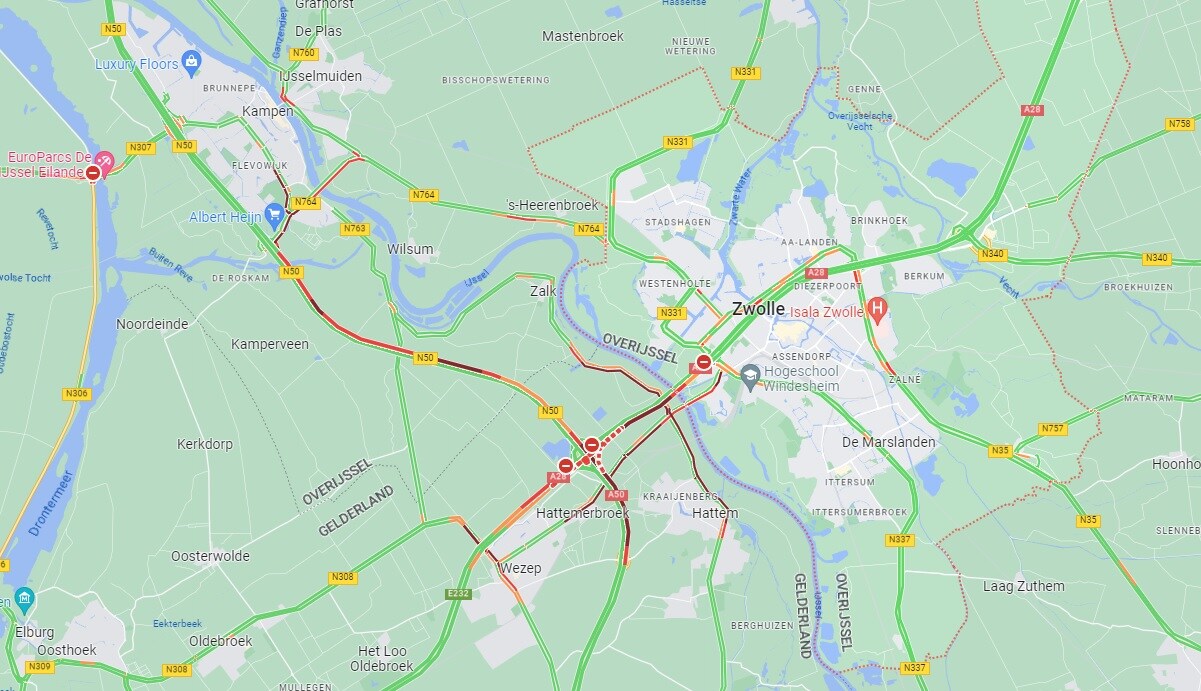Click the teal marker near Elburg
The image size is (1201, 691).
coord(25,600)
